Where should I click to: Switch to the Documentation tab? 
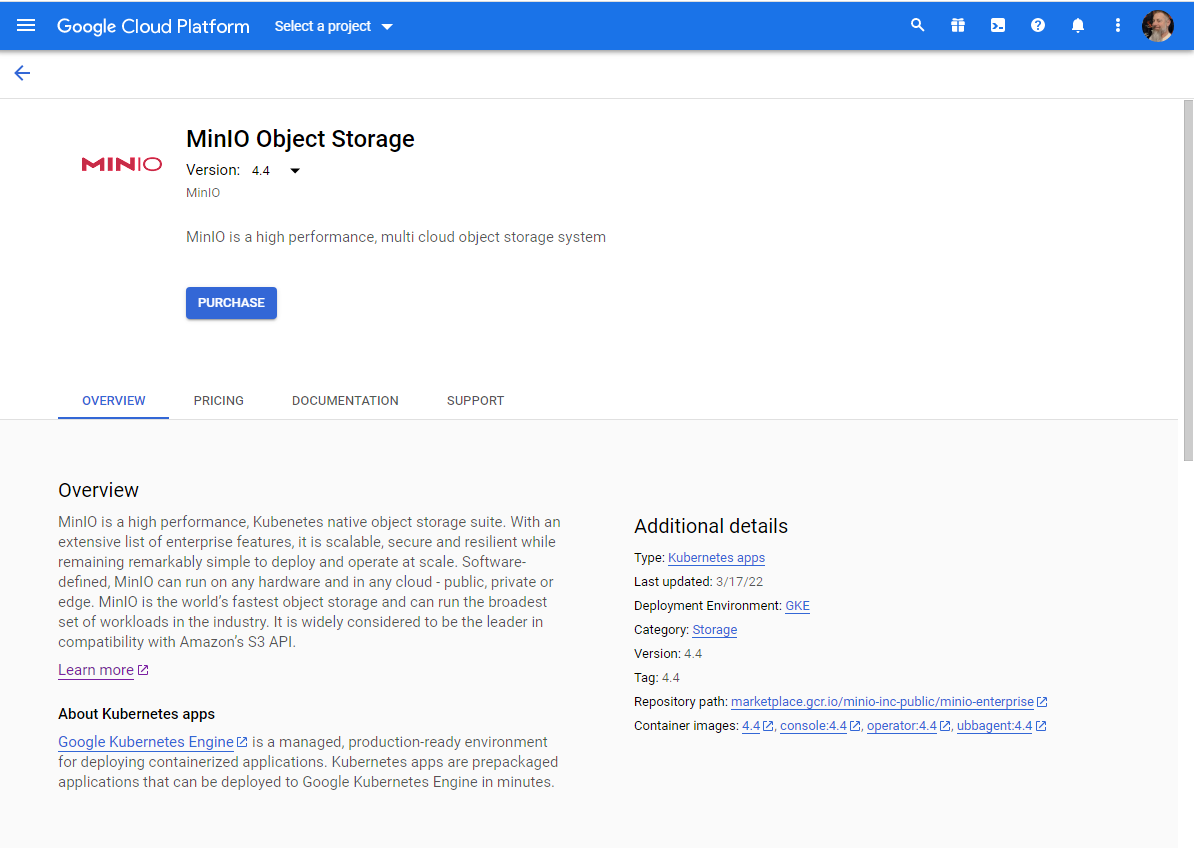[x=345, y=401]
